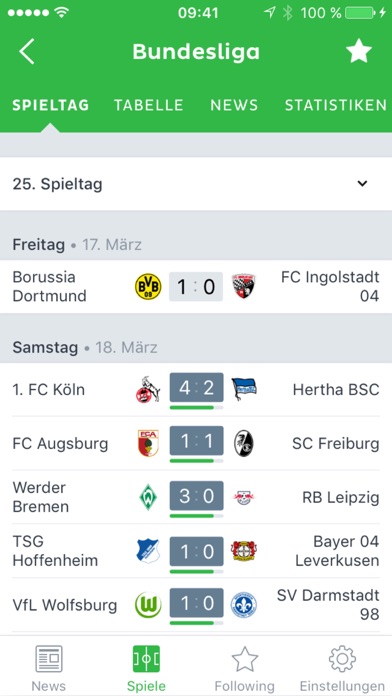Tap the FC Ingolstadt 04 crest

244,286
